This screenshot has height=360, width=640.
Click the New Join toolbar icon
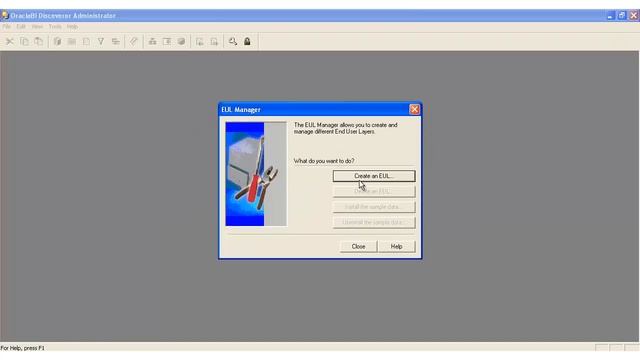(116, 42)
